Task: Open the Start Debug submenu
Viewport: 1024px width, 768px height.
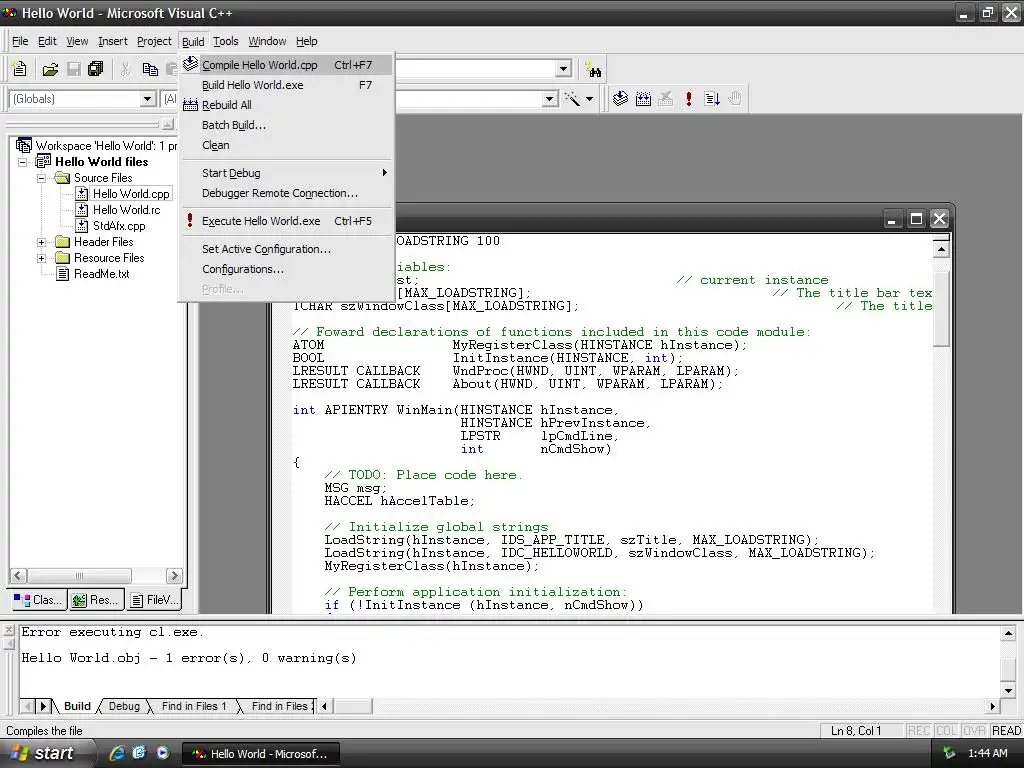Action: coord(286,173)
